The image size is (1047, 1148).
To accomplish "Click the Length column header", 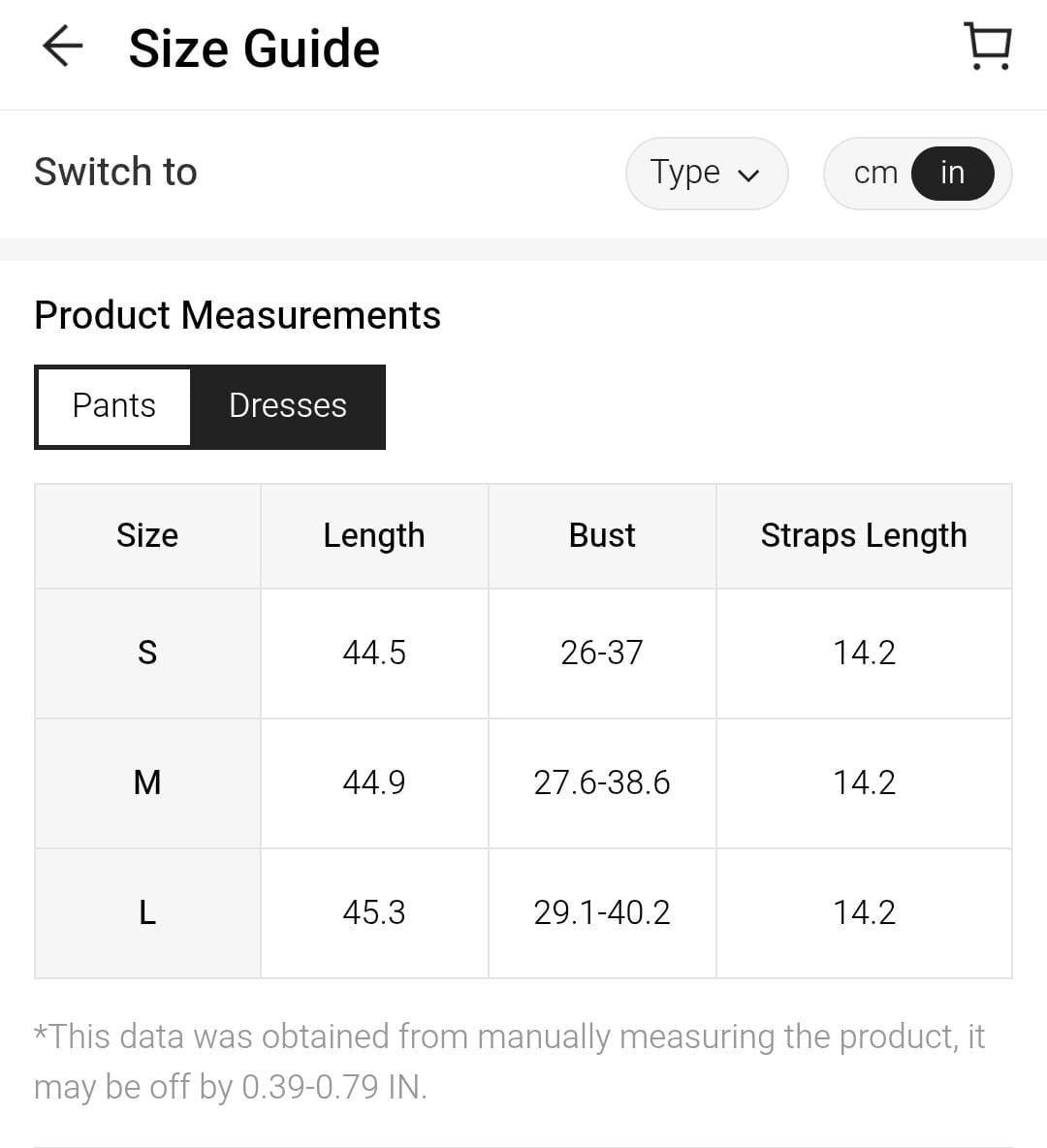I will click(374, 535).
